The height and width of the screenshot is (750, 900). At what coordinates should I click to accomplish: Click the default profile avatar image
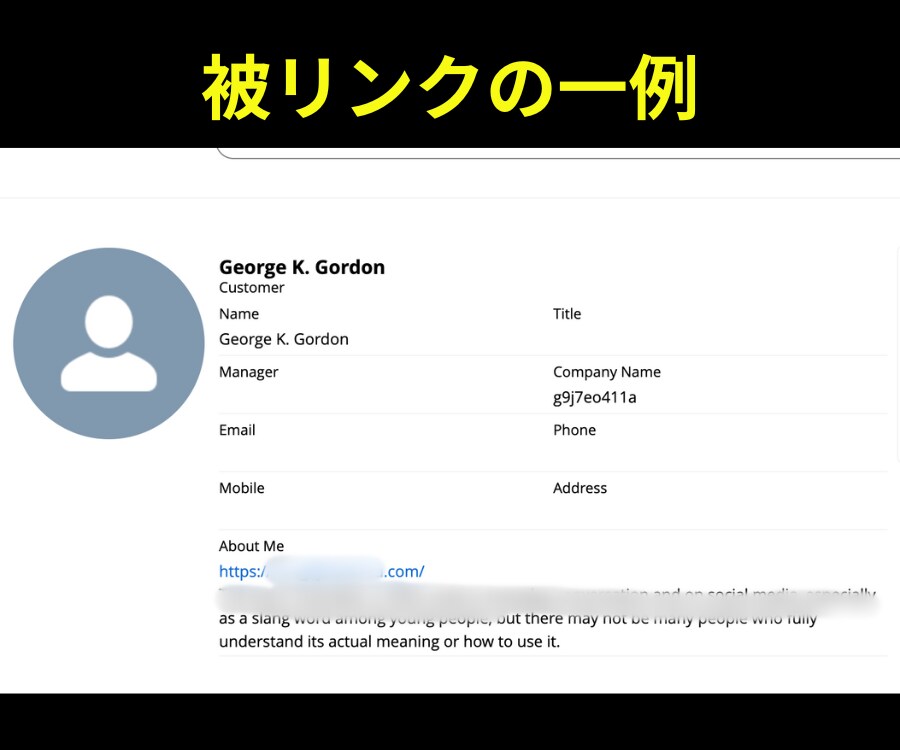tap(109, 343)
